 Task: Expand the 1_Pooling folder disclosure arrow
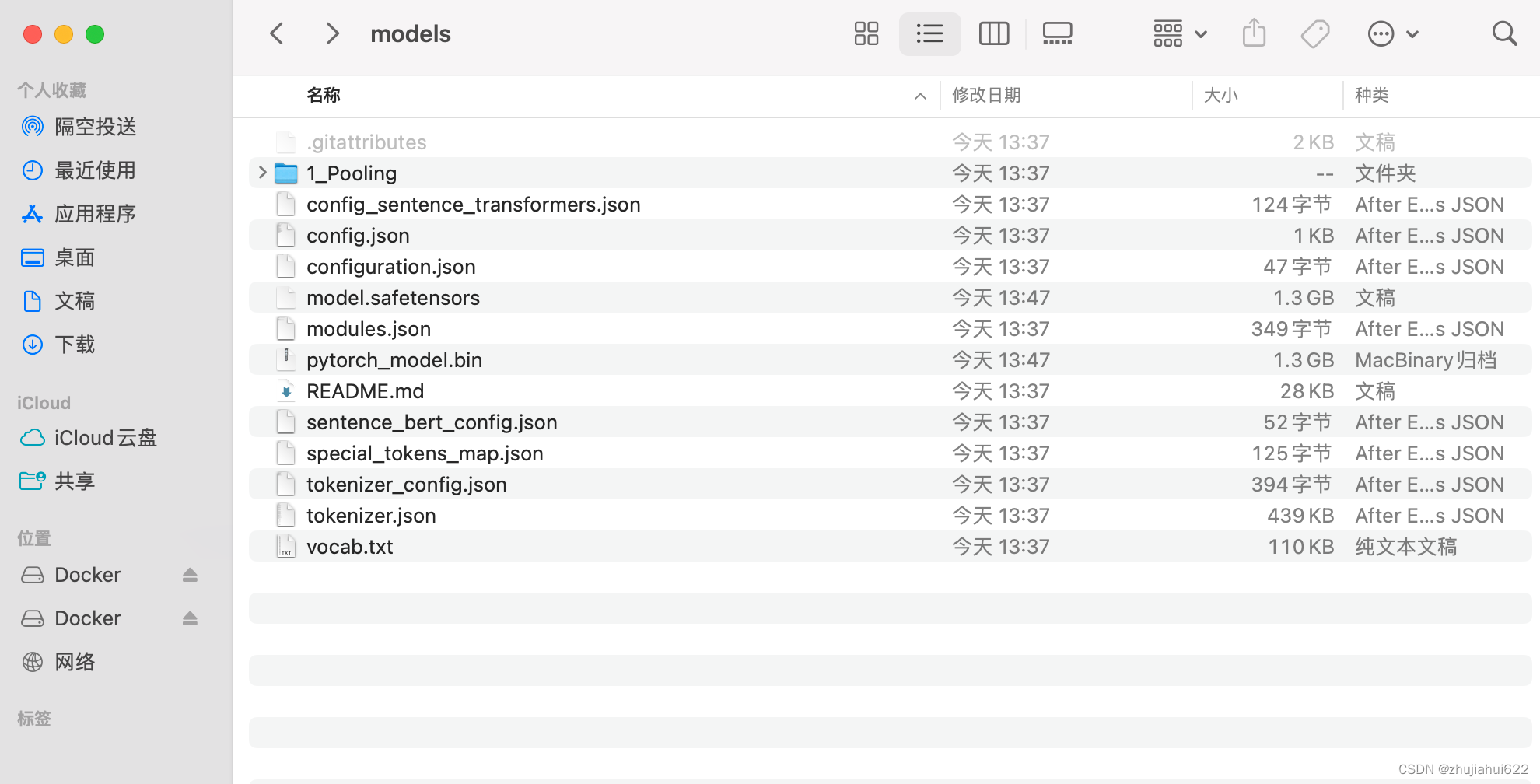click(262, 173)
